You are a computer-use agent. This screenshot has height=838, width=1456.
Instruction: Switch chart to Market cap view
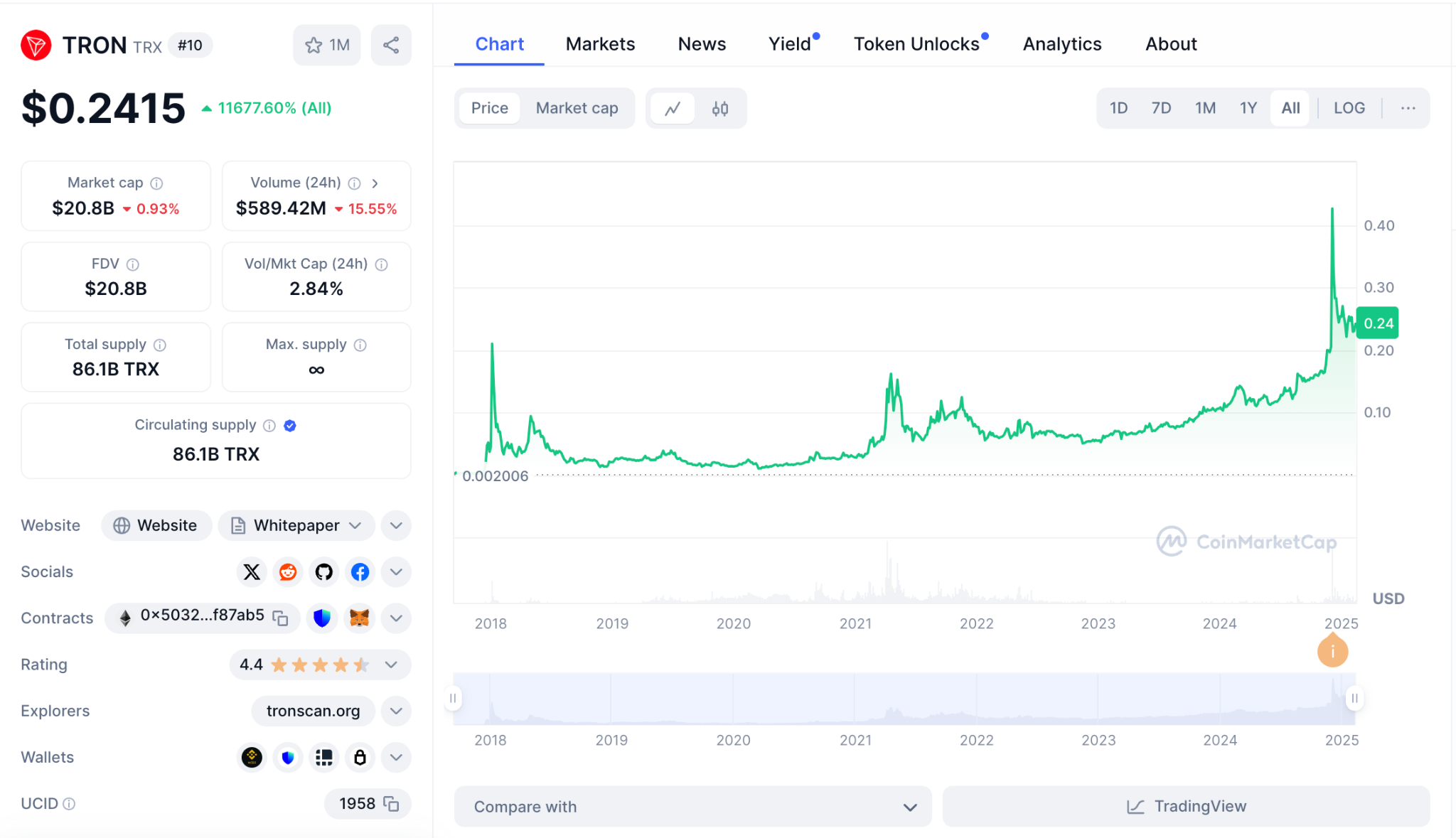[x=577, y=108]
